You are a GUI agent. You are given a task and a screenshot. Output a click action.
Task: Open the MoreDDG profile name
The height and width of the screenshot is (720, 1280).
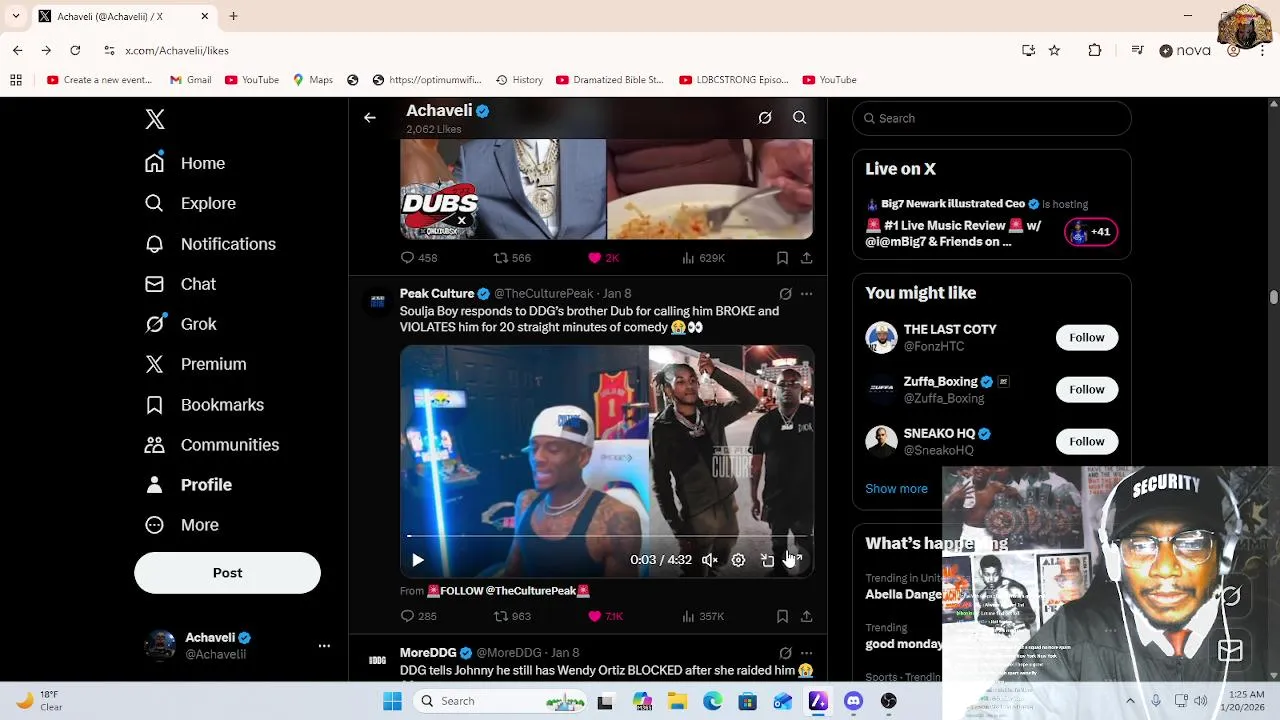pos(428,652)
